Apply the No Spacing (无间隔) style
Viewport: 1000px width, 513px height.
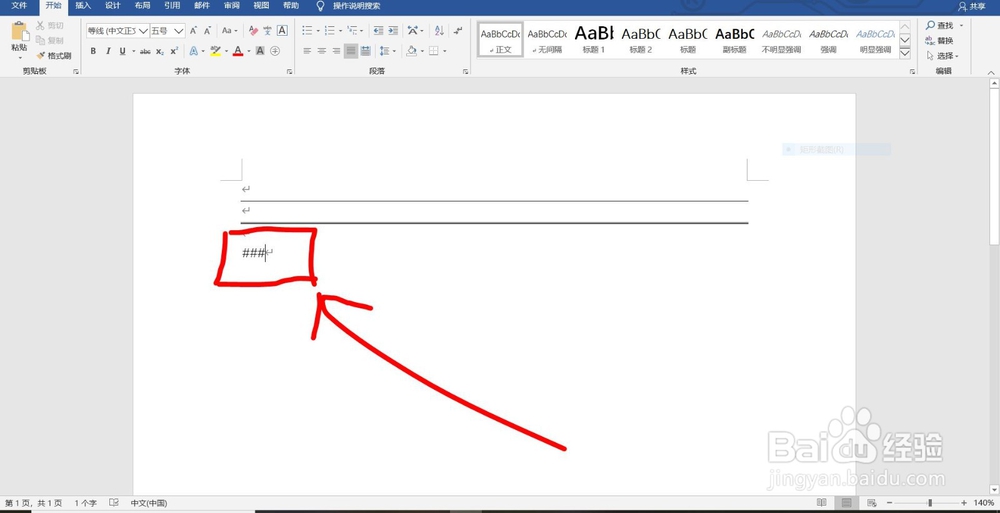coord(547,40)
